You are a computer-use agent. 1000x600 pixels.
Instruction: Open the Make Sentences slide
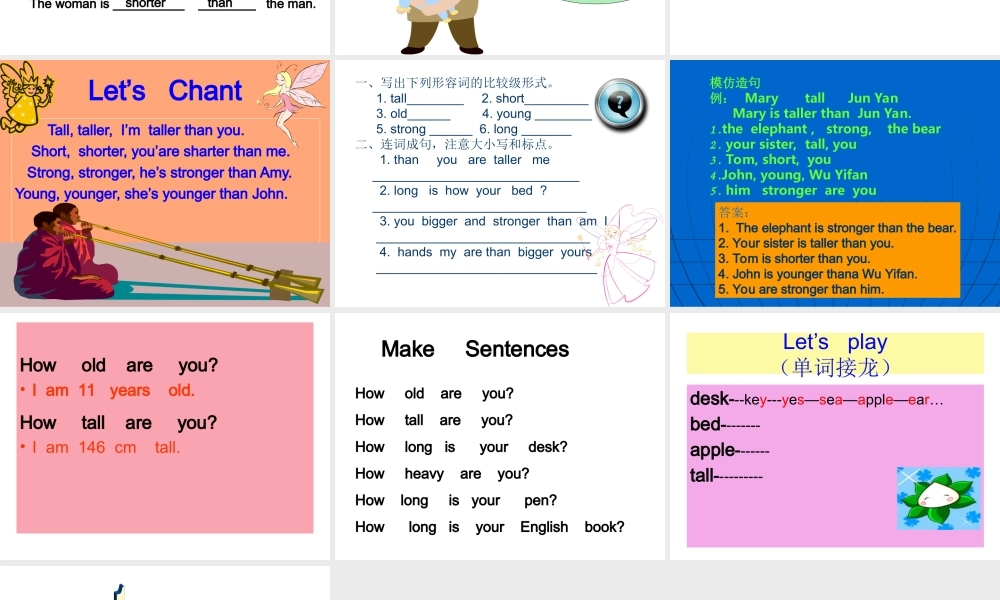[499, 436]
